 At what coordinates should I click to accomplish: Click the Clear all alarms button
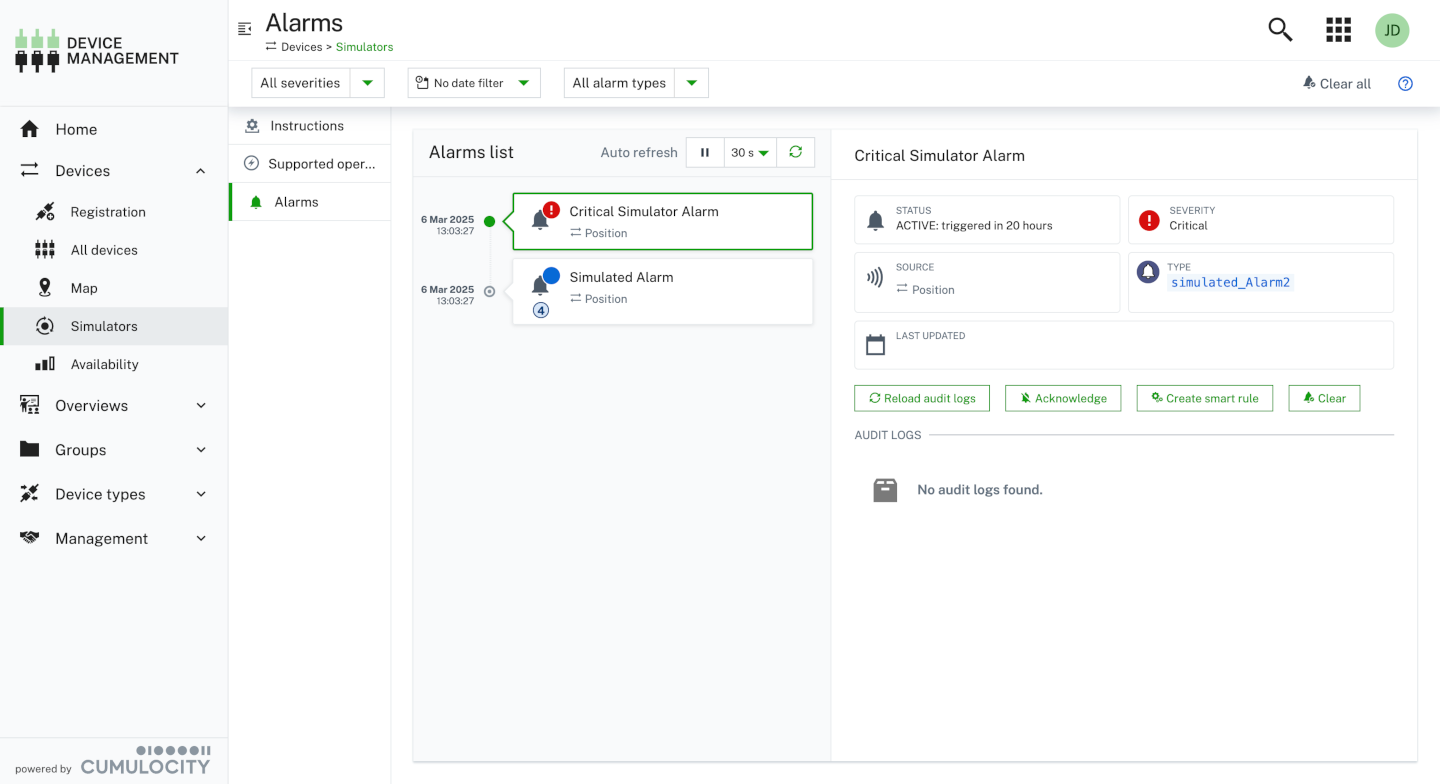coord(1336,84)
